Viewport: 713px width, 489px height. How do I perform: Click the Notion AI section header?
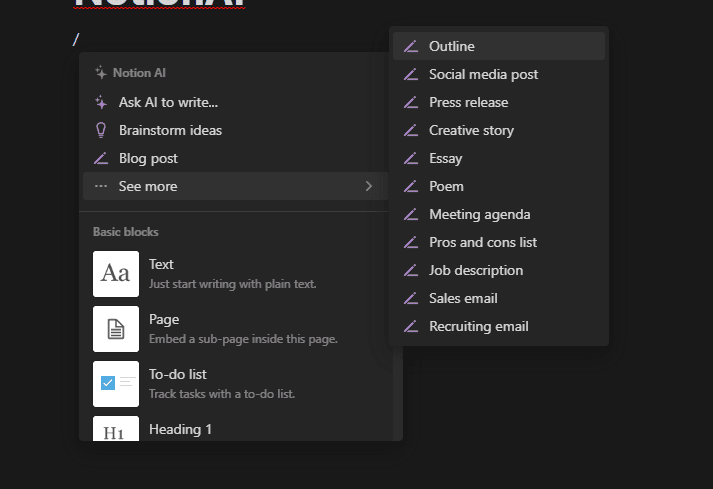point(130,73)
